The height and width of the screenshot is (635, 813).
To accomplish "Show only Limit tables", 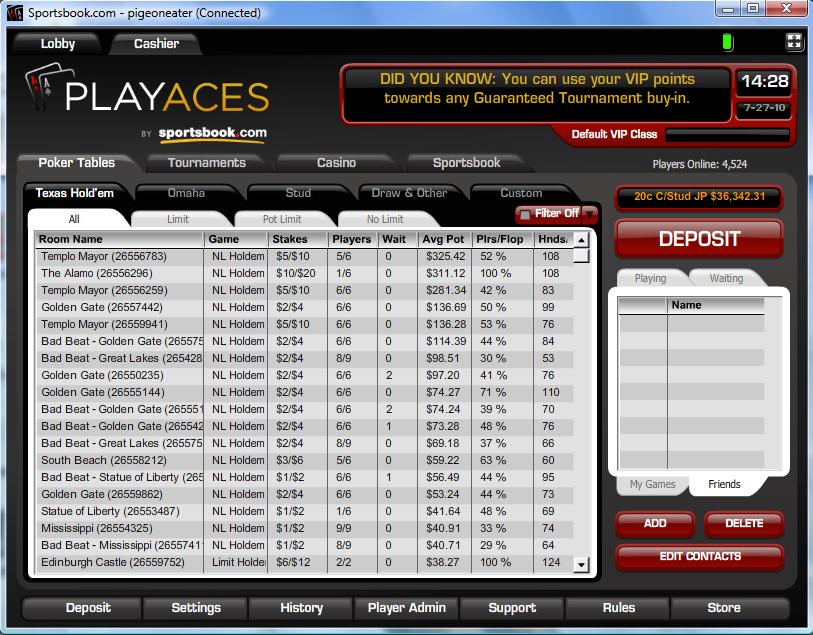I will pos(178,219).
